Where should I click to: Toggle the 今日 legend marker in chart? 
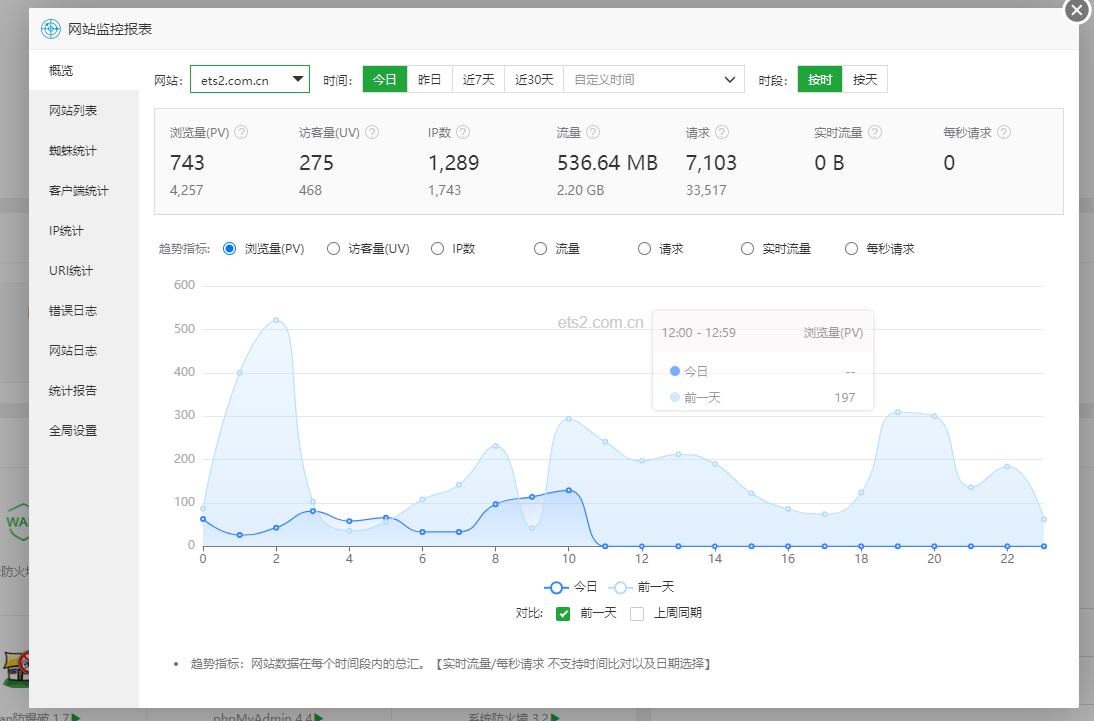pyautogui.click(x=556, y=588)
